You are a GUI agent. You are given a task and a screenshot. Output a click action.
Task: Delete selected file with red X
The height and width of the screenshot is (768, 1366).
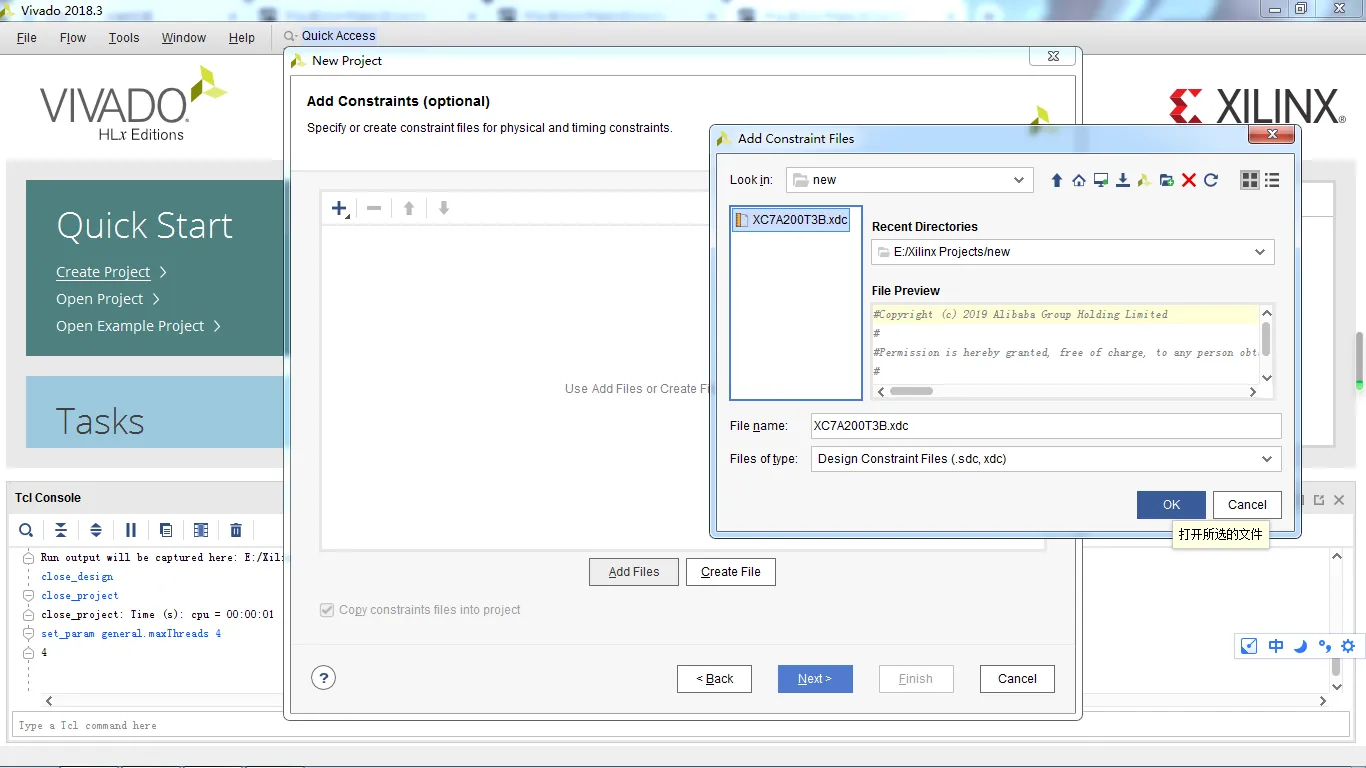pos(1189,180)
